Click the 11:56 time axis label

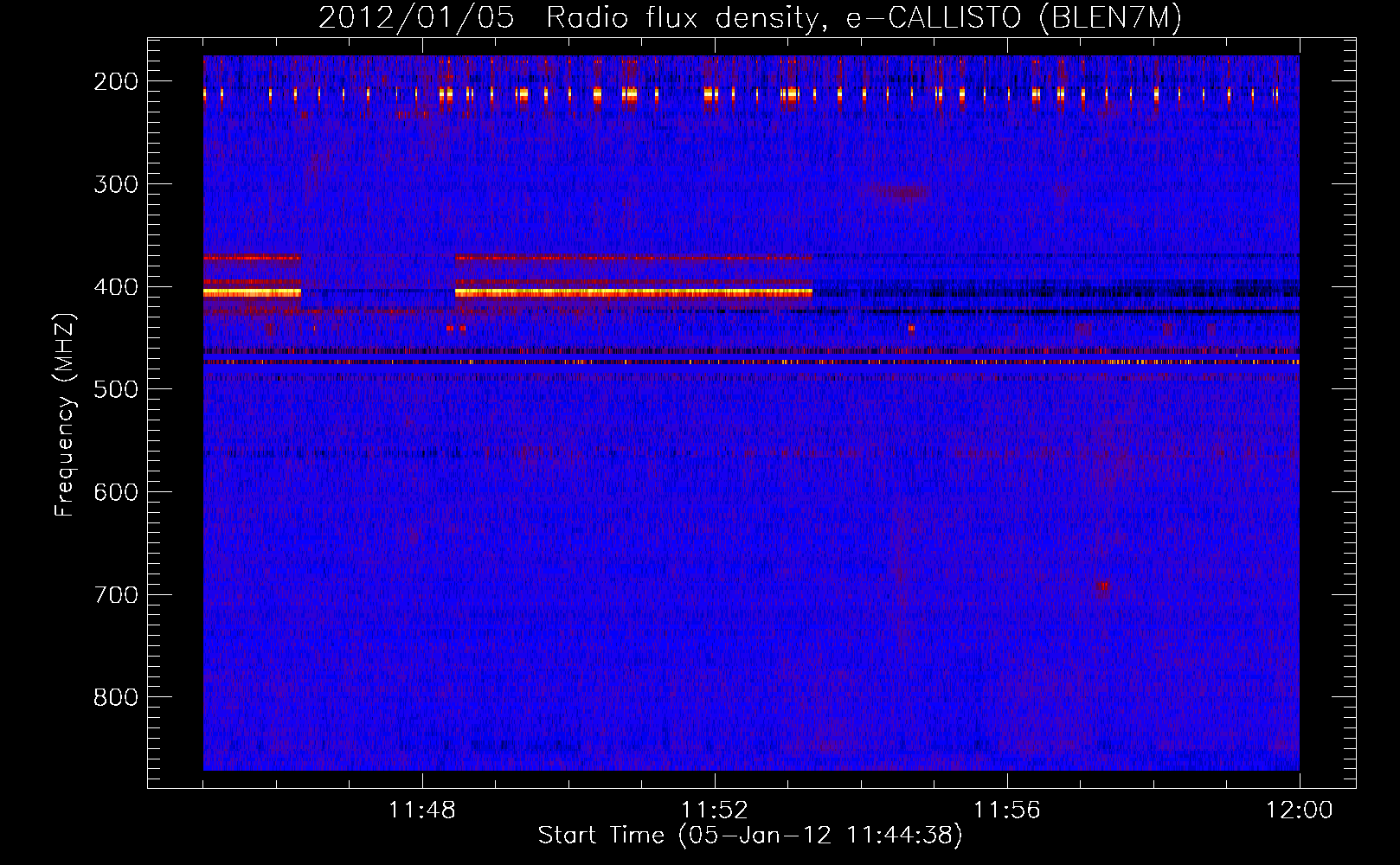tap(1007, 811)
